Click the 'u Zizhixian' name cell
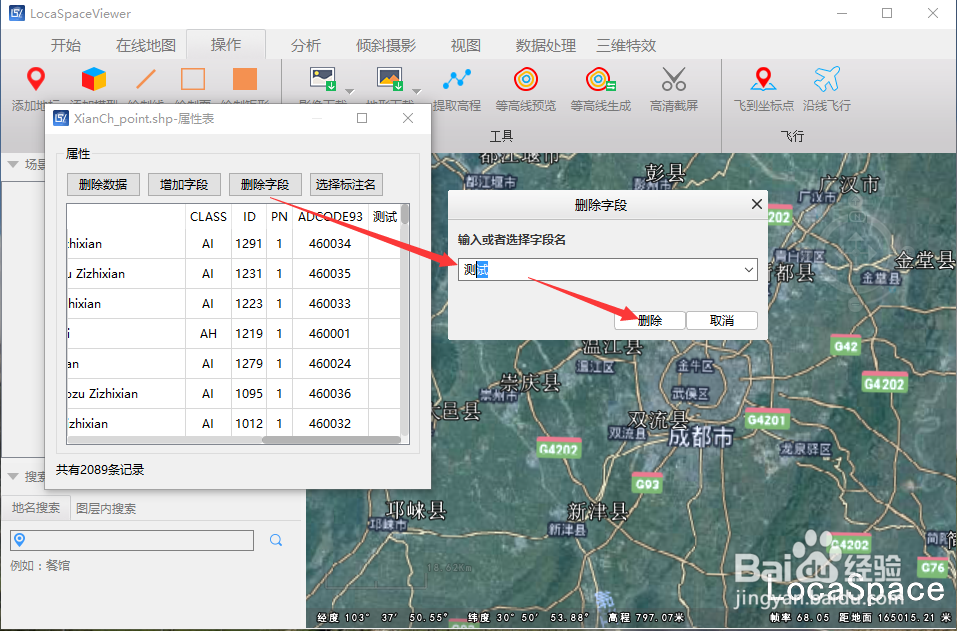This screenshot has height=631, width=957. coord(126,273)
